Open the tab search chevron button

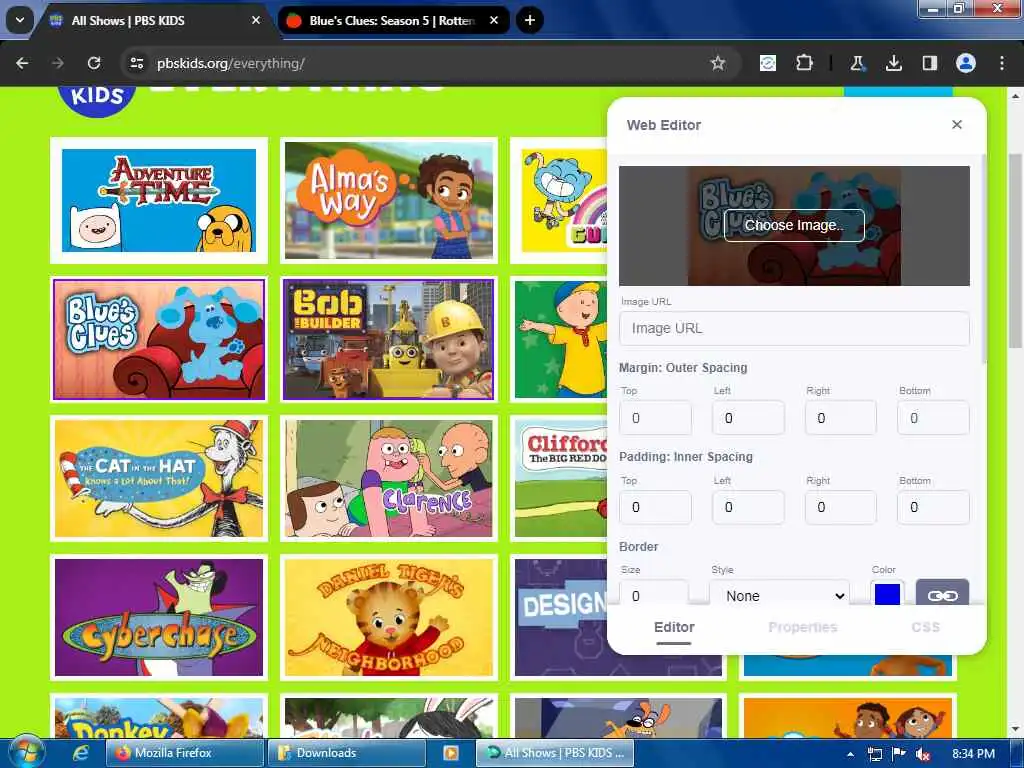20,20
